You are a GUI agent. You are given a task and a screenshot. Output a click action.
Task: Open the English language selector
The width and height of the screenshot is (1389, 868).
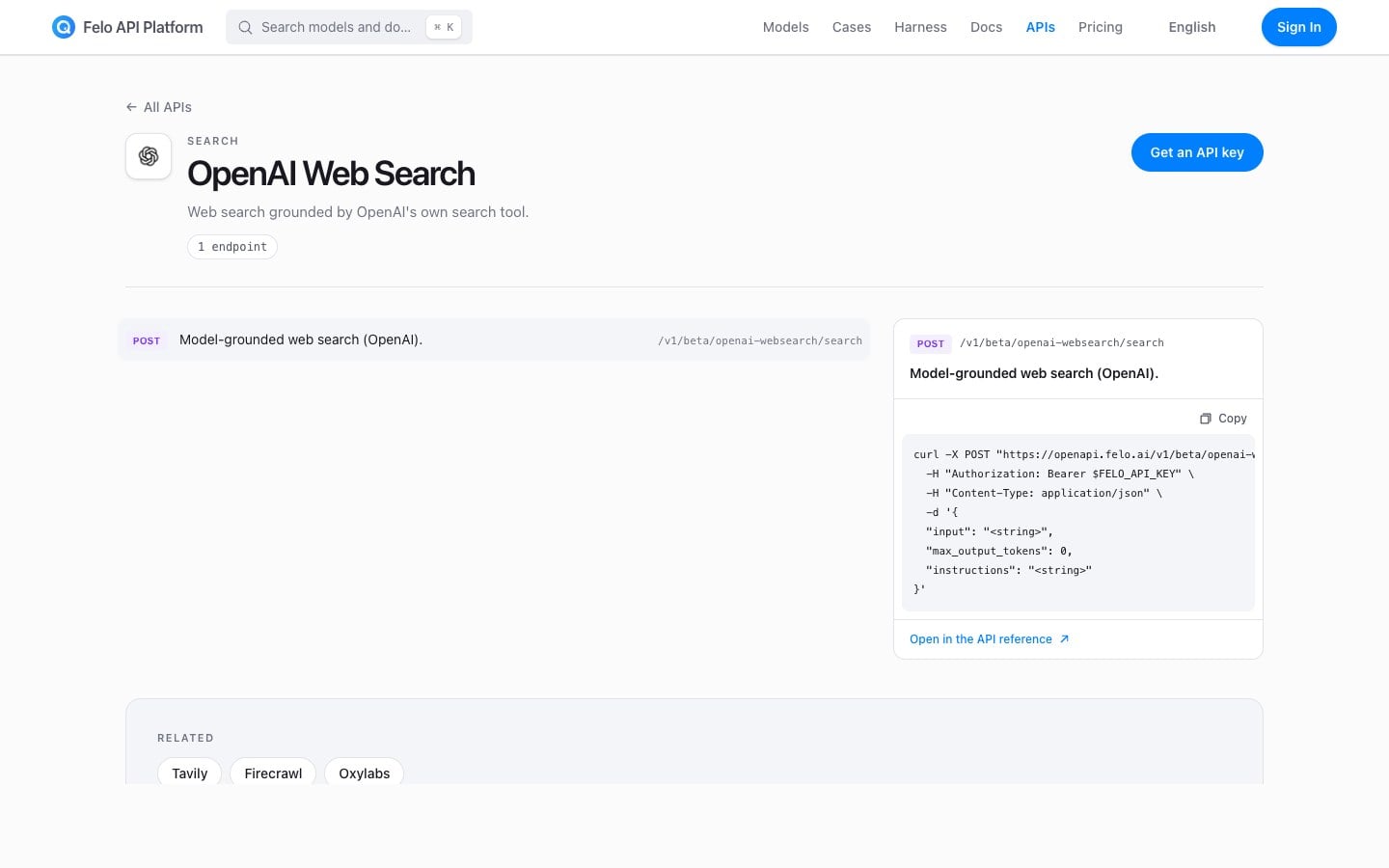point(1192,27)
